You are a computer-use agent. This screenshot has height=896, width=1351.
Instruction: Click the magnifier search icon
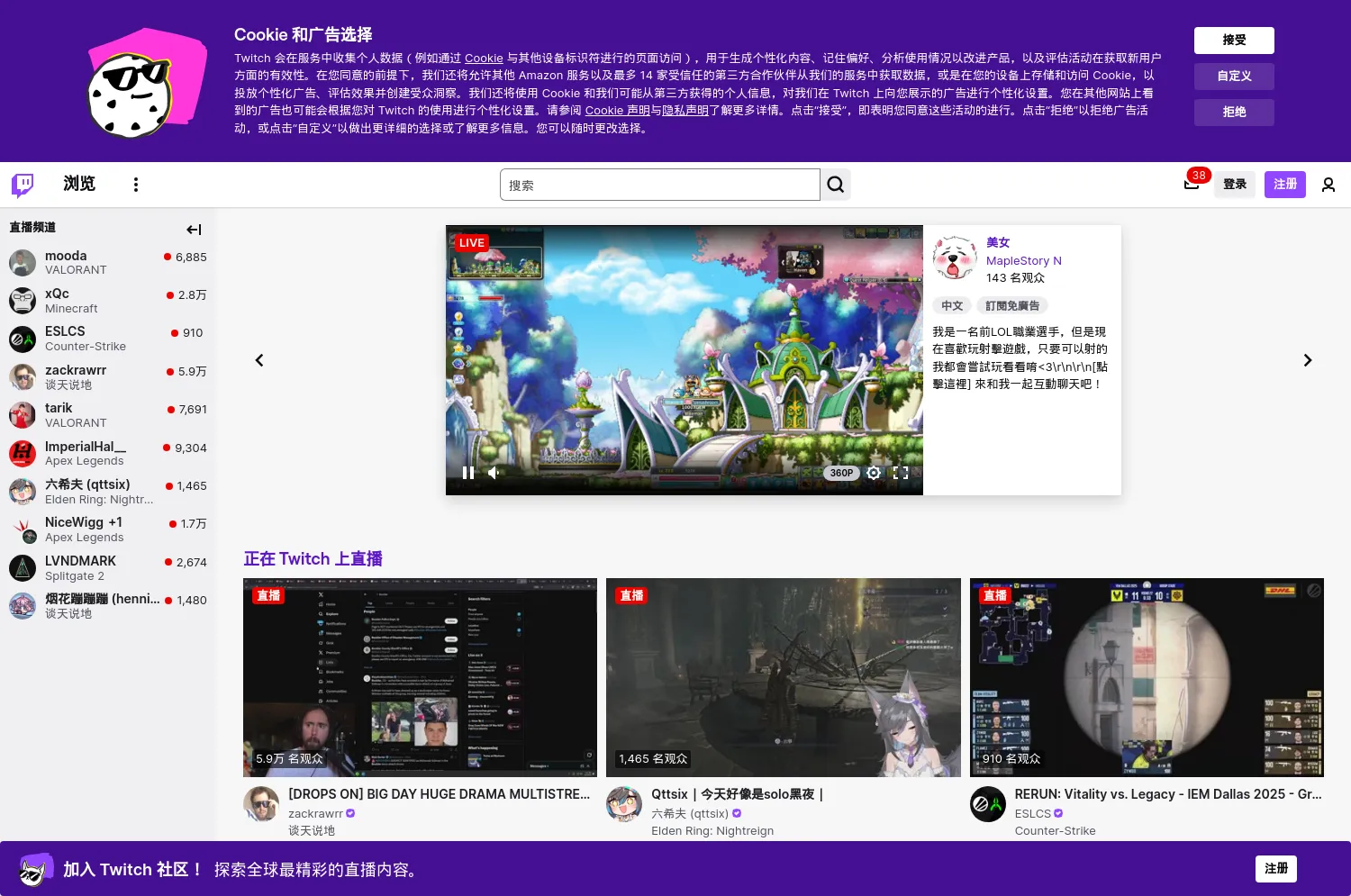pos(835,184)
